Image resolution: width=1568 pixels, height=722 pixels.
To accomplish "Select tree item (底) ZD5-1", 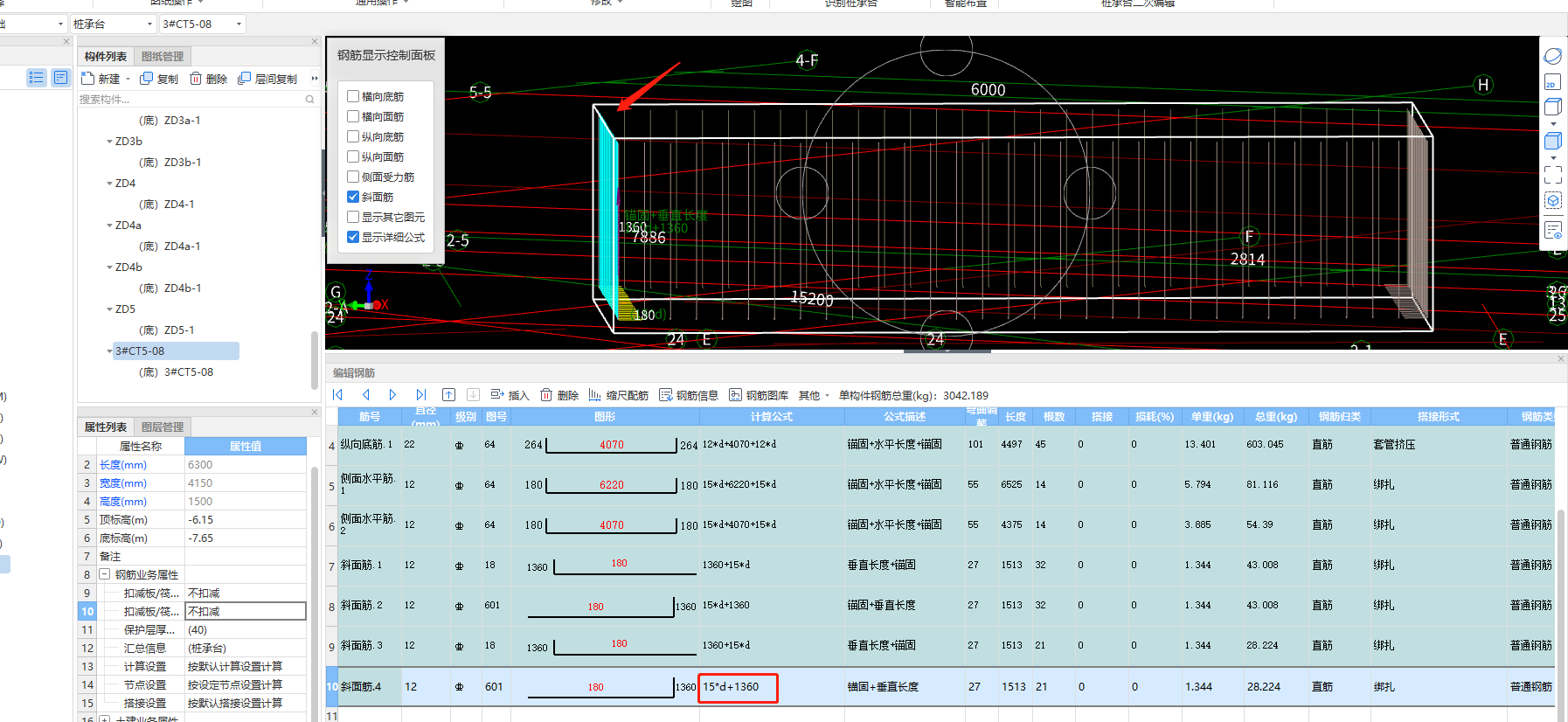I will (x=167, y=330).
